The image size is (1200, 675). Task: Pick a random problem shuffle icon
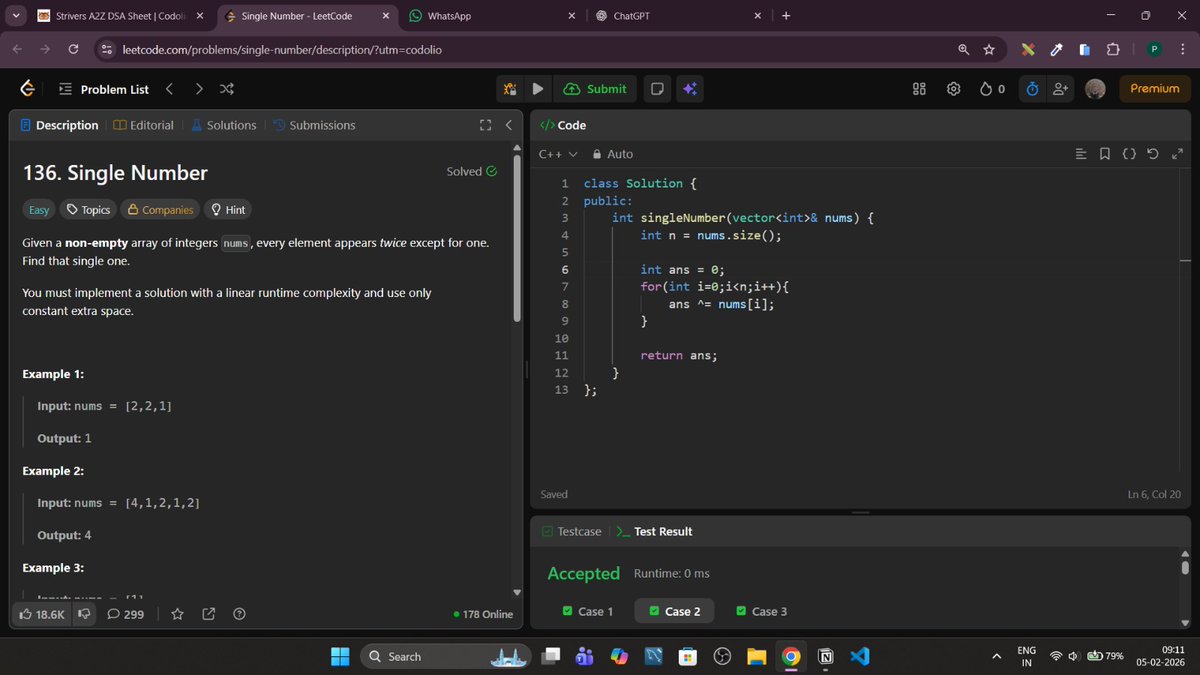pos(227,89)
